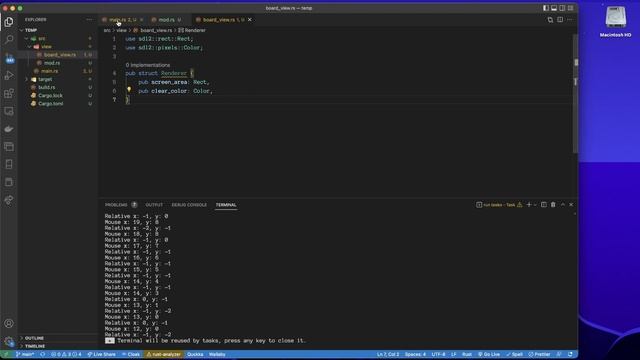Click the Go Live status bar button
The height and width of the screenshot is (360, 640).
(x=489, y=354)
